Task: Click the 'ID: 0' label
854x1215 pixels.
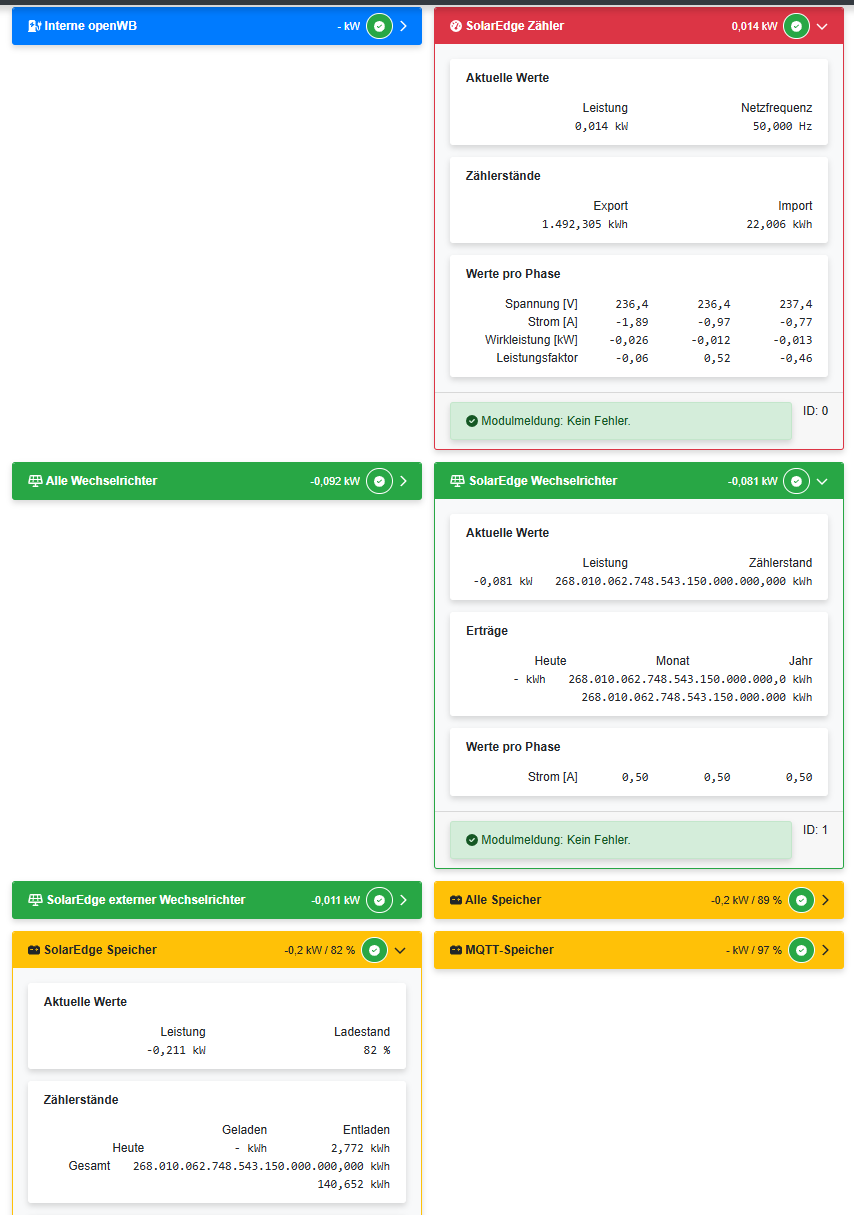Action: (x=816, y=411)
